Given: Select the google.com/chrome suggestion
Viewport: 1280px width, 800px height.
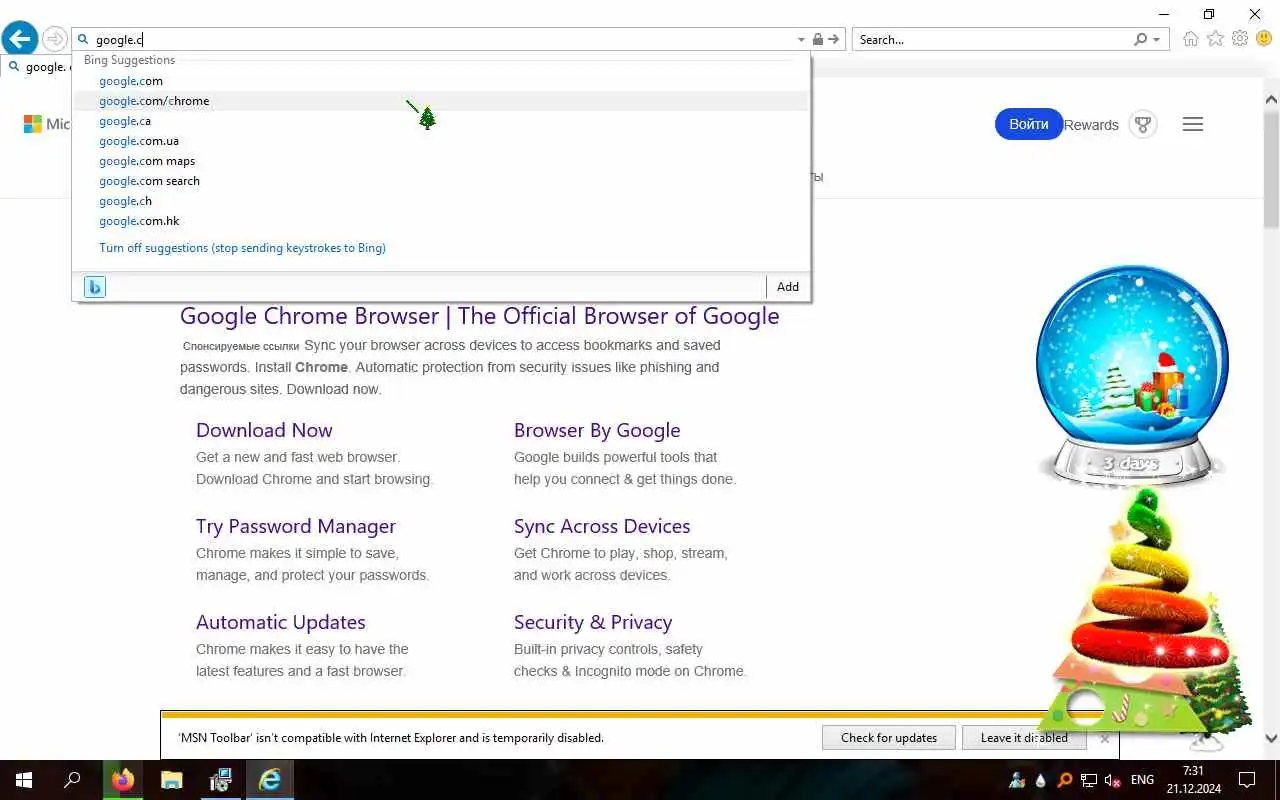Looking at the screenshot, I should click(440, 101).
